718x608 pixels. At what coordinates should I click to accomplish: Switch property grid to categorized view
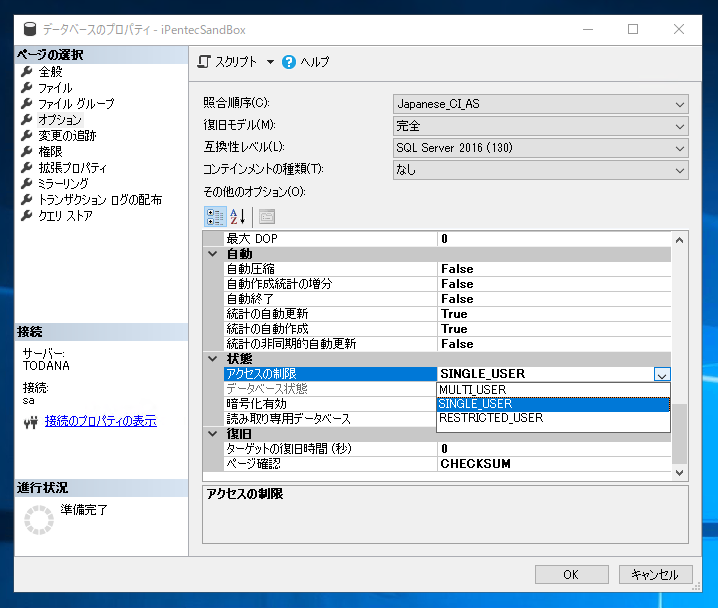coord(214,217)
